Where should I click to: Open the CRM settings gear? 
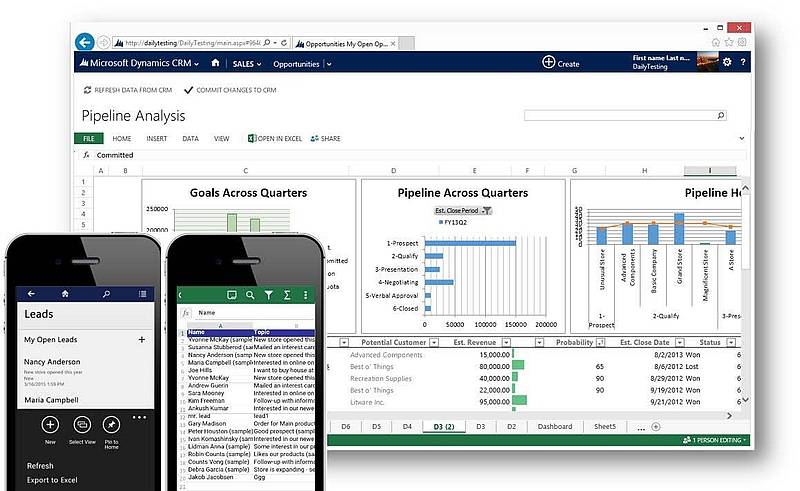pyautogui.click(x=727, y=62)
